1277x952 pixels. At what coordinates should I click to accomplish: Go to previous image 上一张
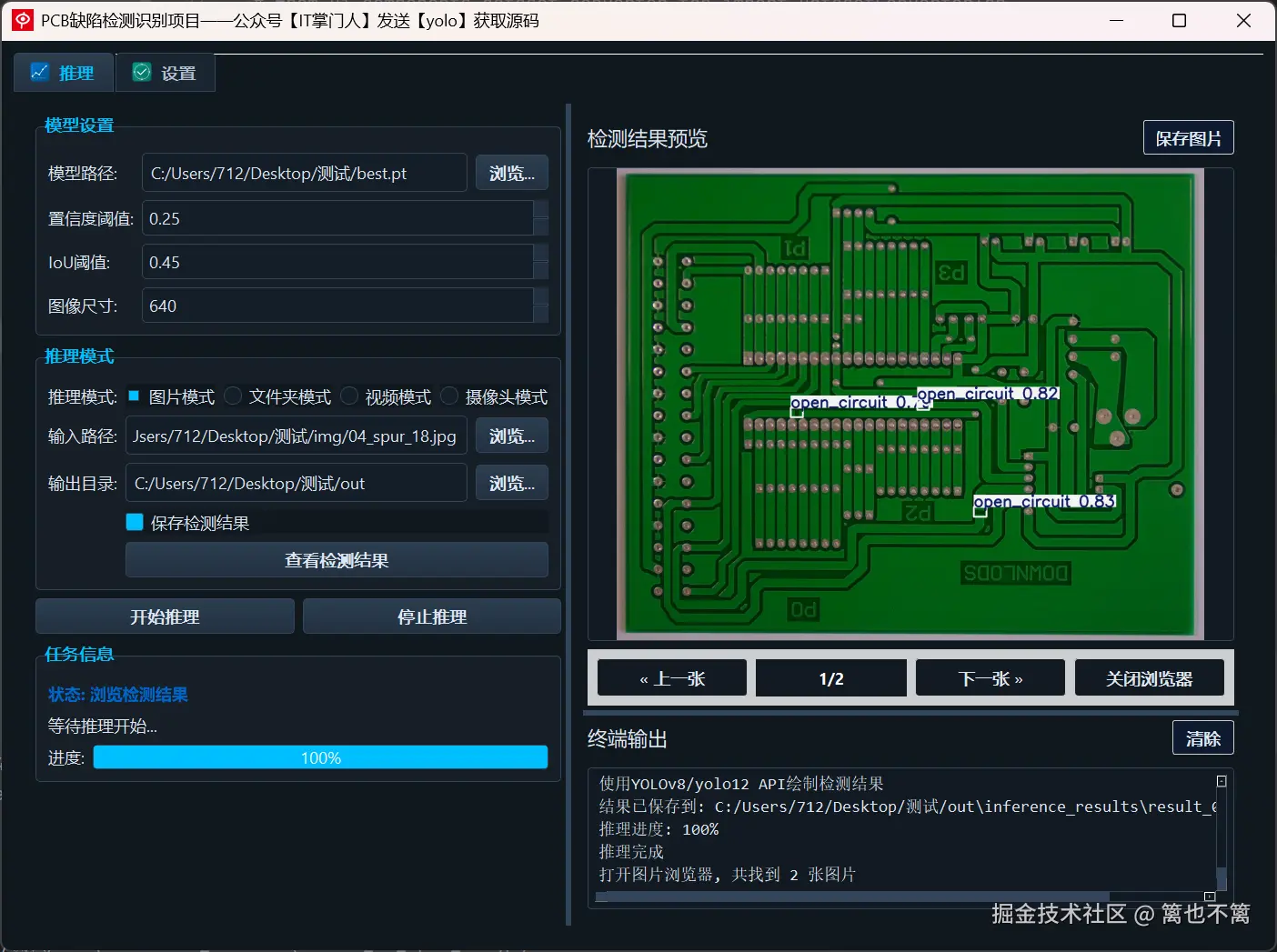coord(672,678)
